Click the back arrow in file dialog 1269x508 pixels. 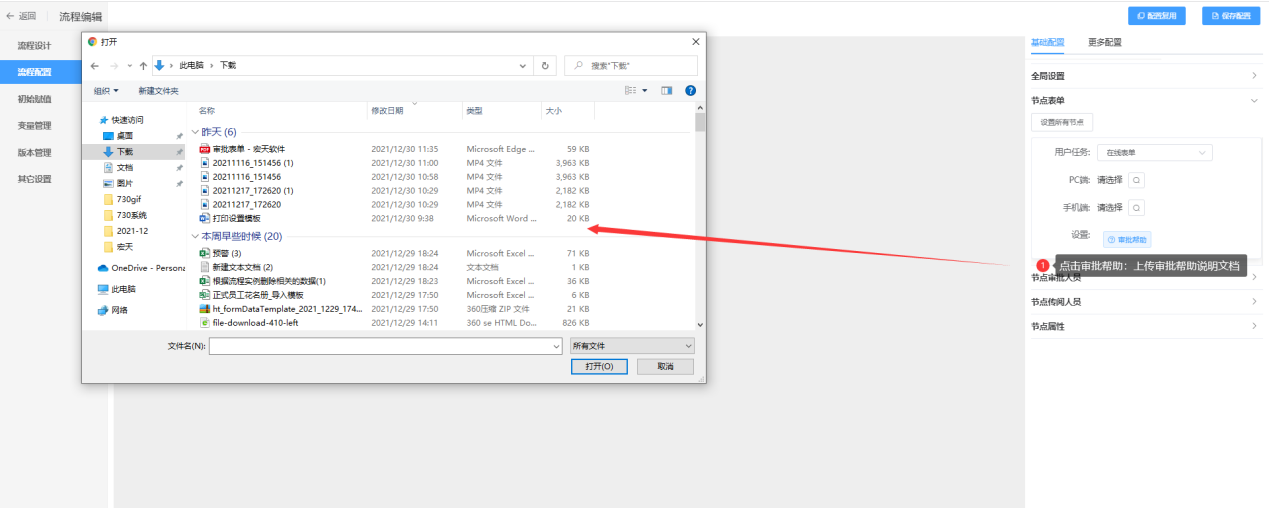pos(95,66)
